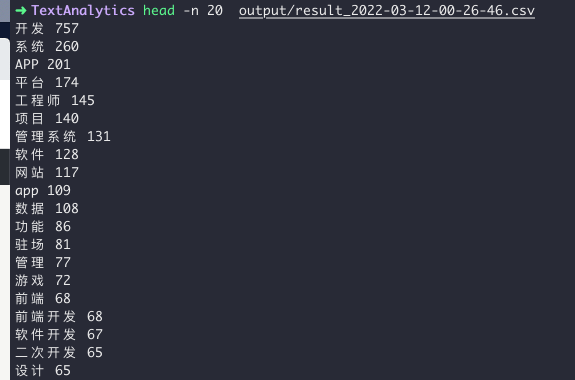Click the -n flag in the command
Viewport: 575px width, 380px height.
191,10
